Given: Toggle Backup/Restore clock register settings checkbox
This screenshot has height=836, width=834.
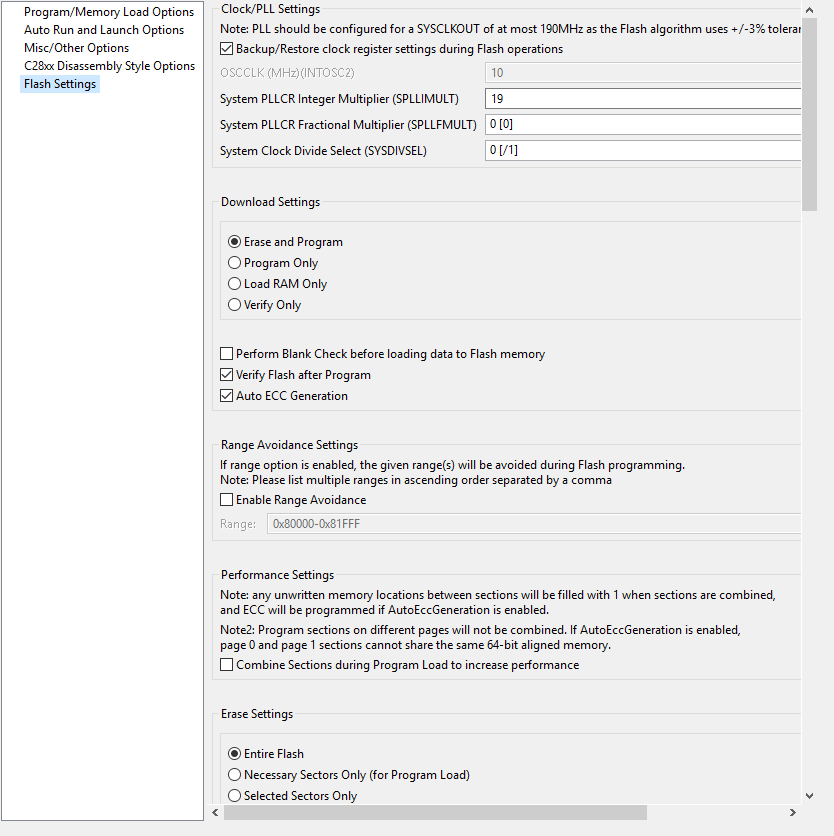Looking at the screenshot, I should pyautogui.click(x=227, y=49).
